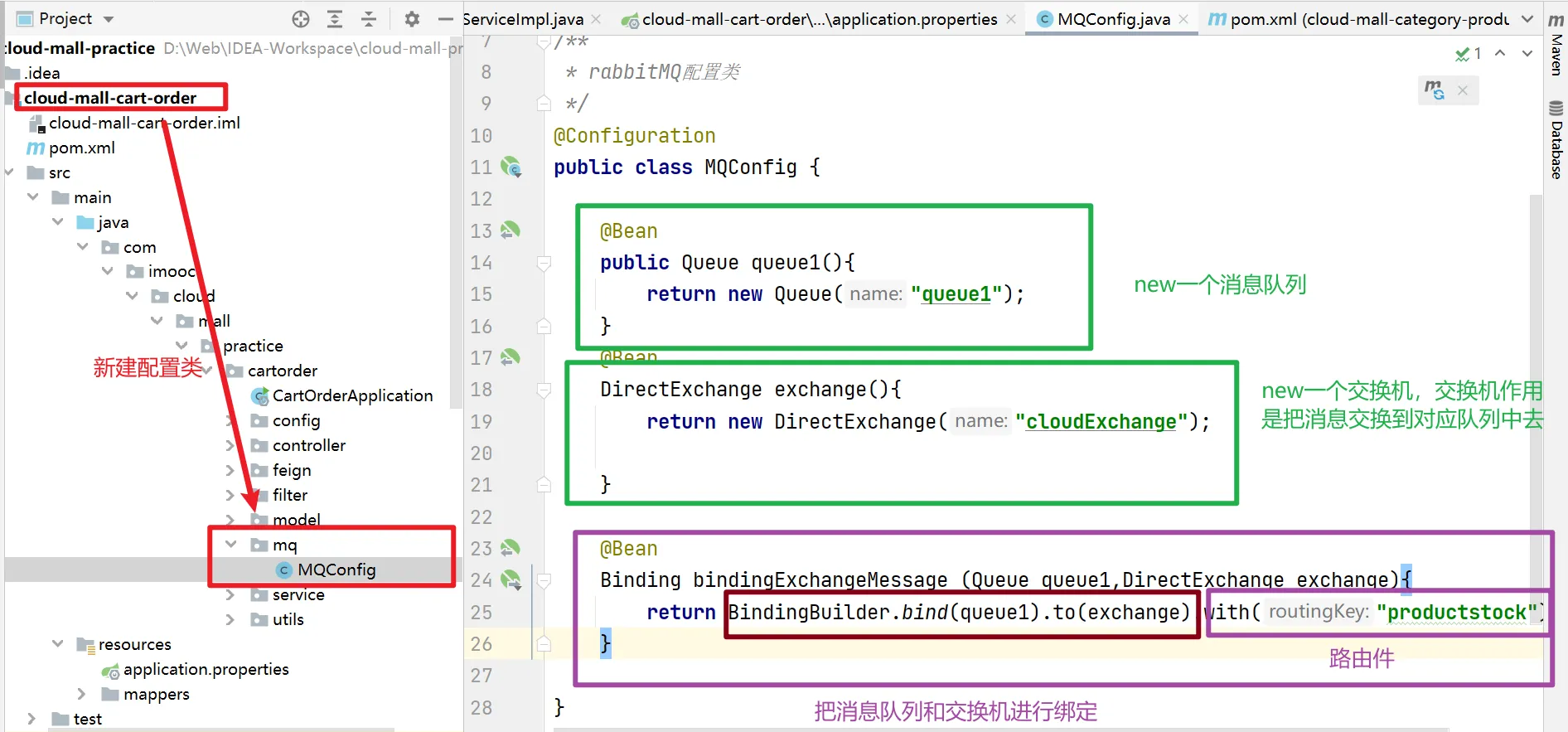Image resolution: width=1568 pixels, height=732 pixels.
Task: Open the Database tool window
Action: 1556,139
